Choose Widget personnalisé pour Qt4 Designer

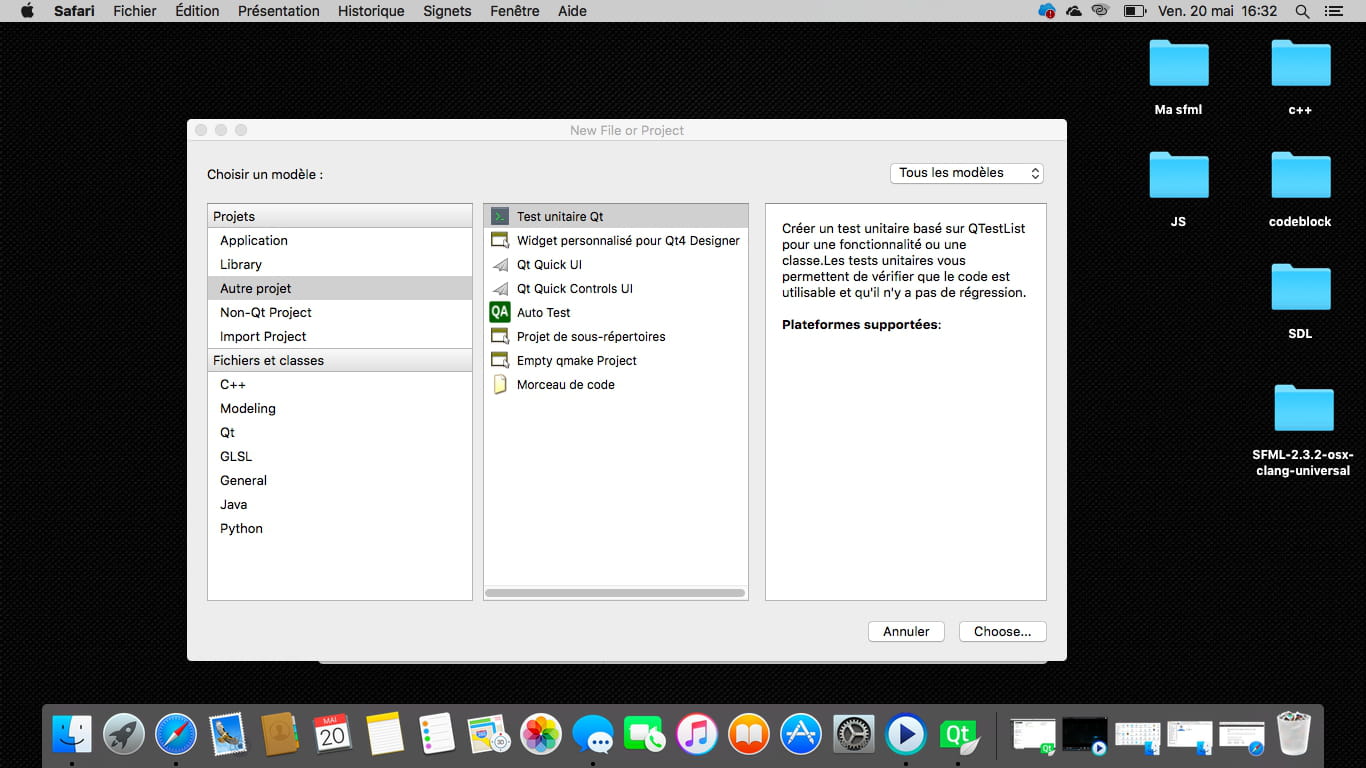616,240
